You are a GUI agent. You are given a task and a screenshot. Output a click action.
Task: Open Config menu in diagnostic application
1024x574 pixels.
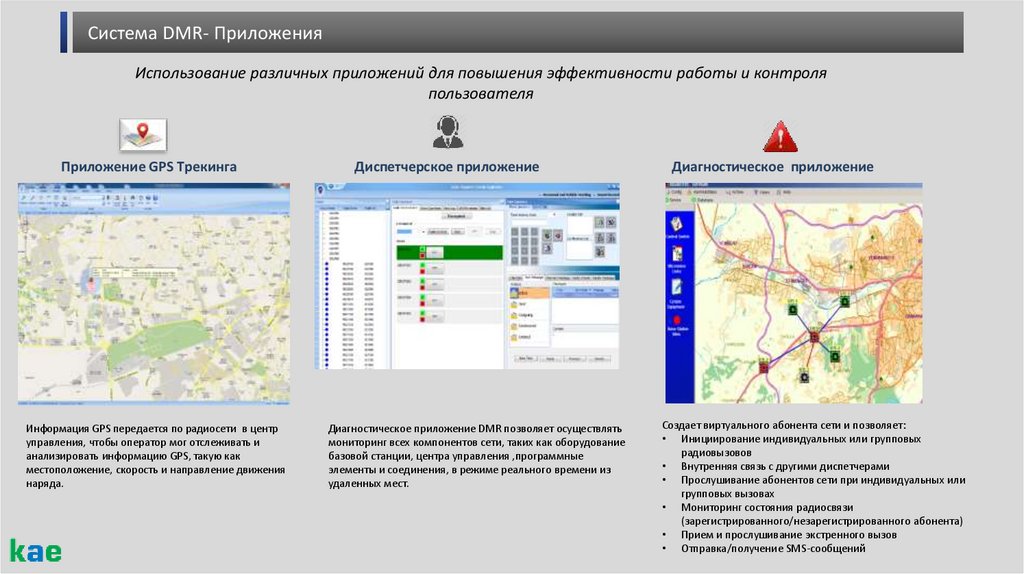tap(674, 192)
